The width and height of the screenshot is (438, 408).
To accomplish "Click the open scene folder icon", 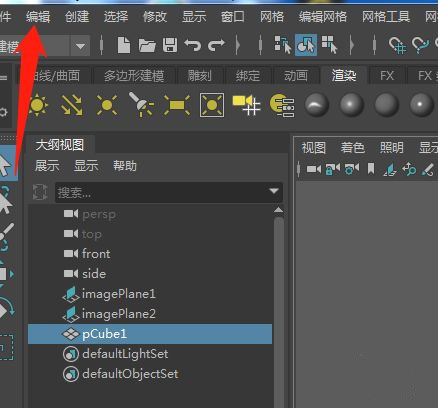I will 147,45.
